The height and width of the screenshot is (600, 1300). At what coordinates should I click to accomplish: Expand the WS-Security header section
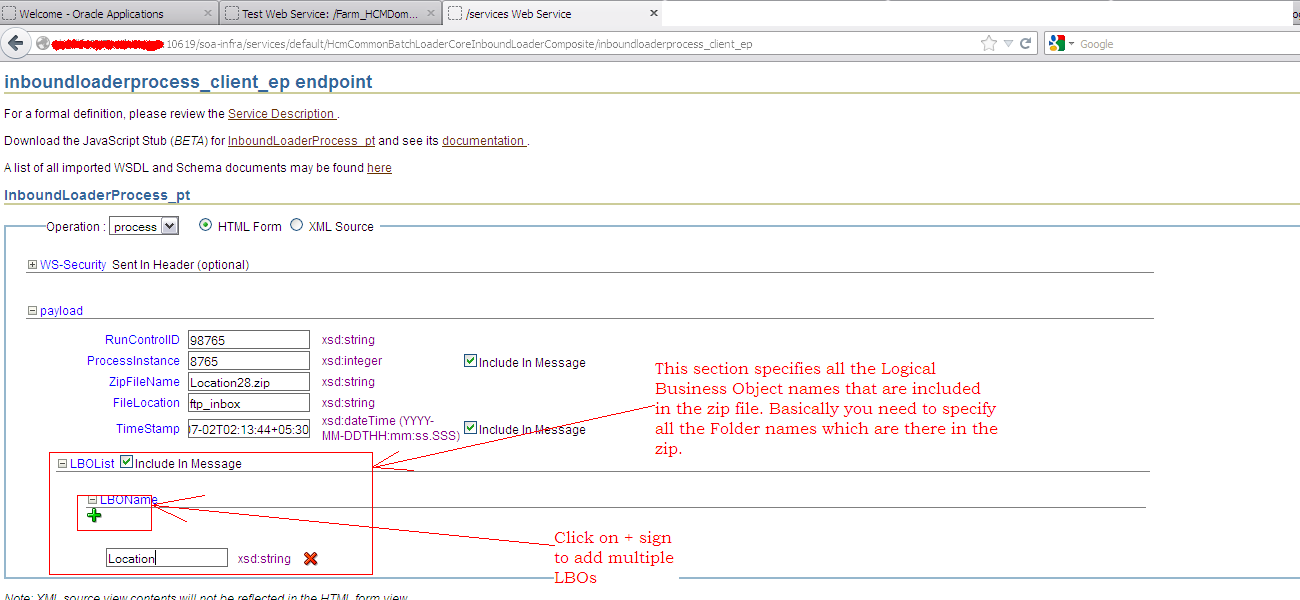coord(31,264)
